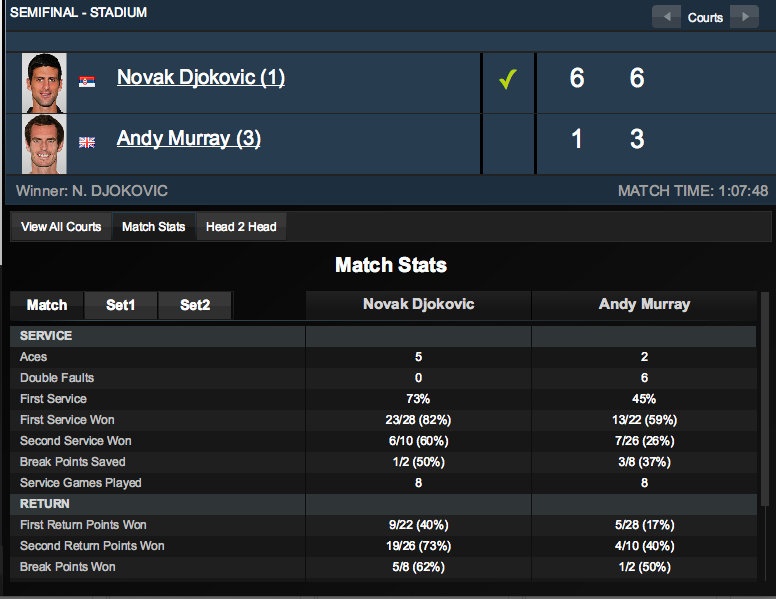Select the Match Stats tab

click(x=153, y=227)
